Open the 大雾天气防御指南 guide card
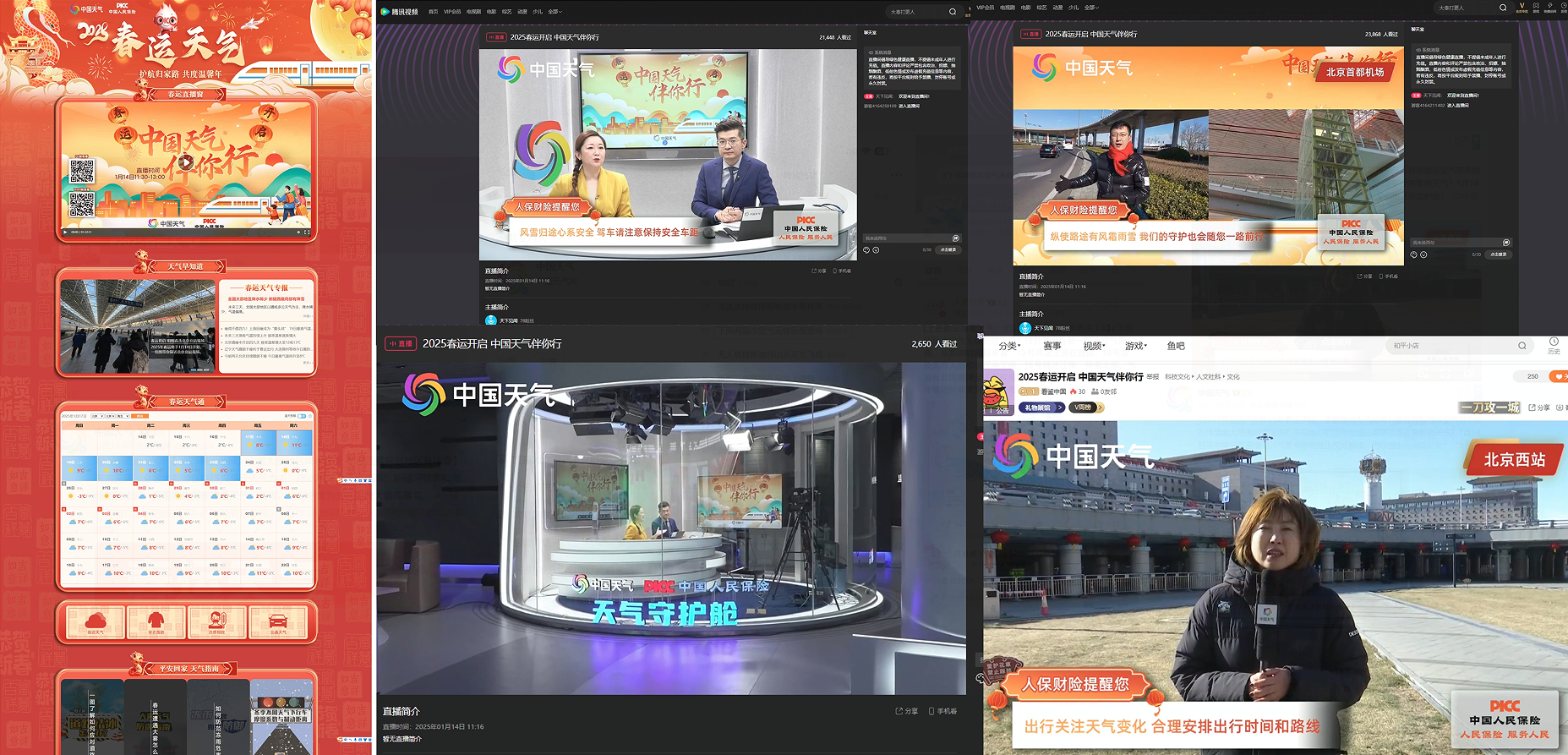Image resolution: width=1568 pixels, height=755 pixels. 156,717
